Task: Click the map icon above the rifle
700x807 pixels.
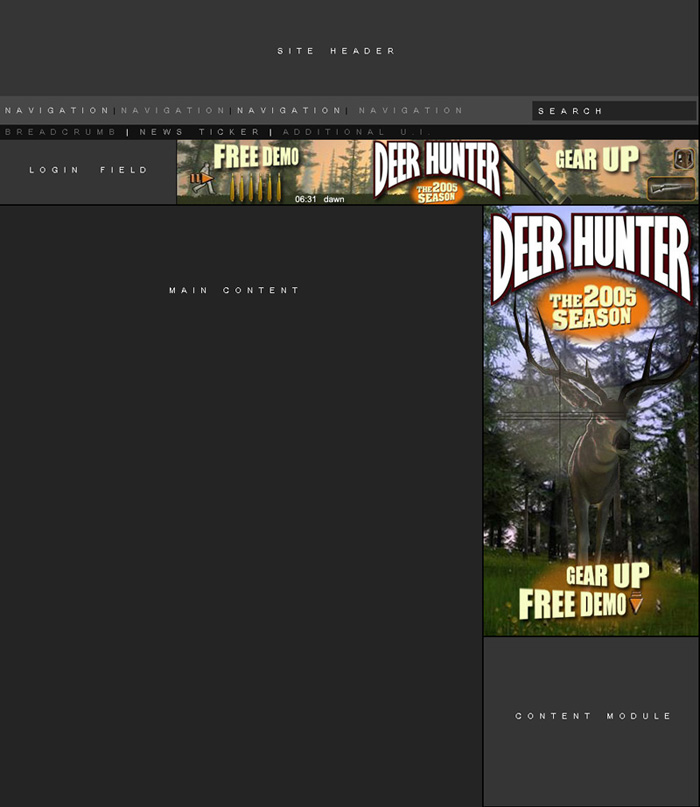Action: pos(684,159)
